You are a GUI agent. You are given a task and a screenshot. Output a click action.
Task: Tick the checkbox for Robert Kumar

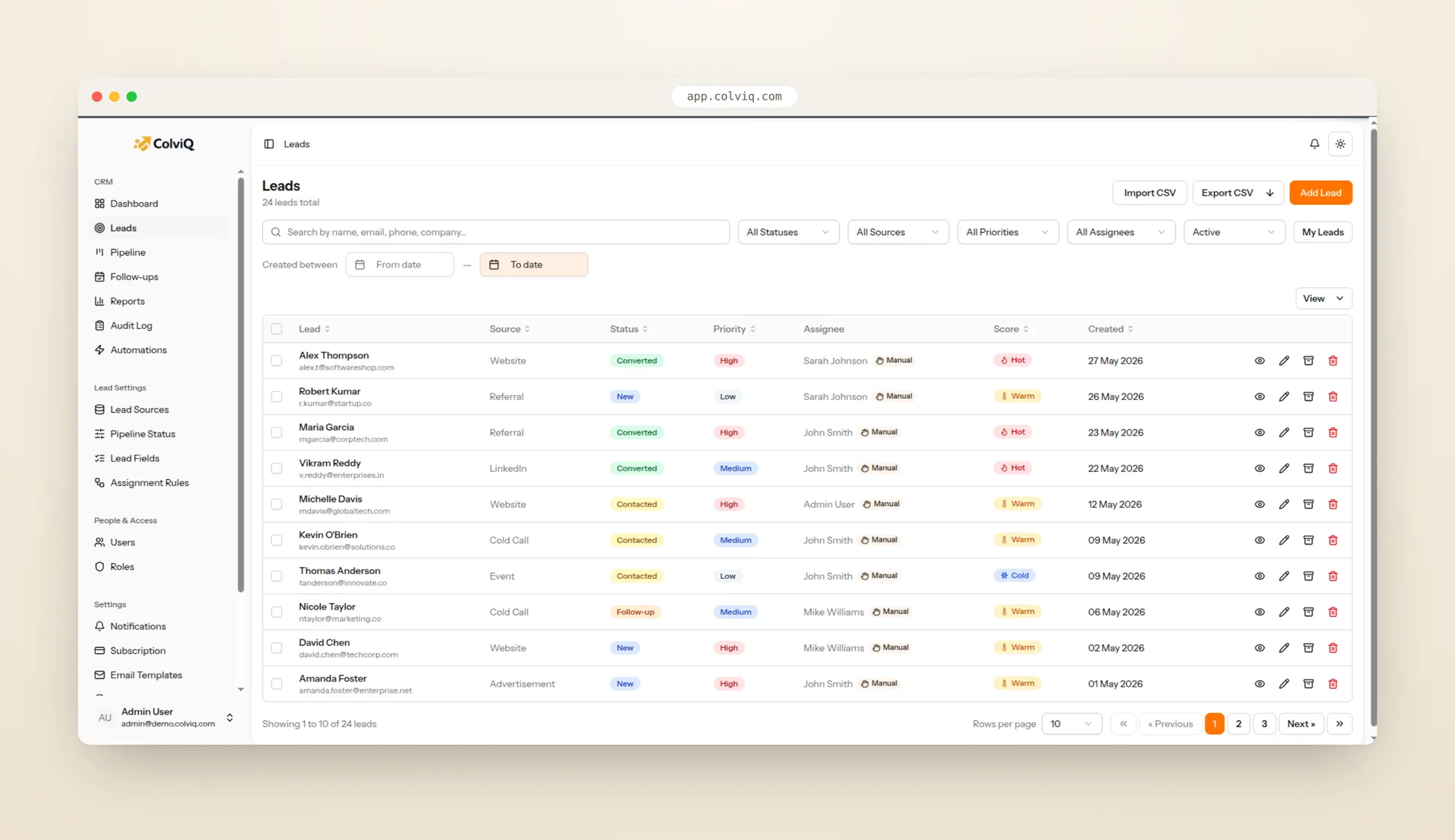[x=276, y=396]
